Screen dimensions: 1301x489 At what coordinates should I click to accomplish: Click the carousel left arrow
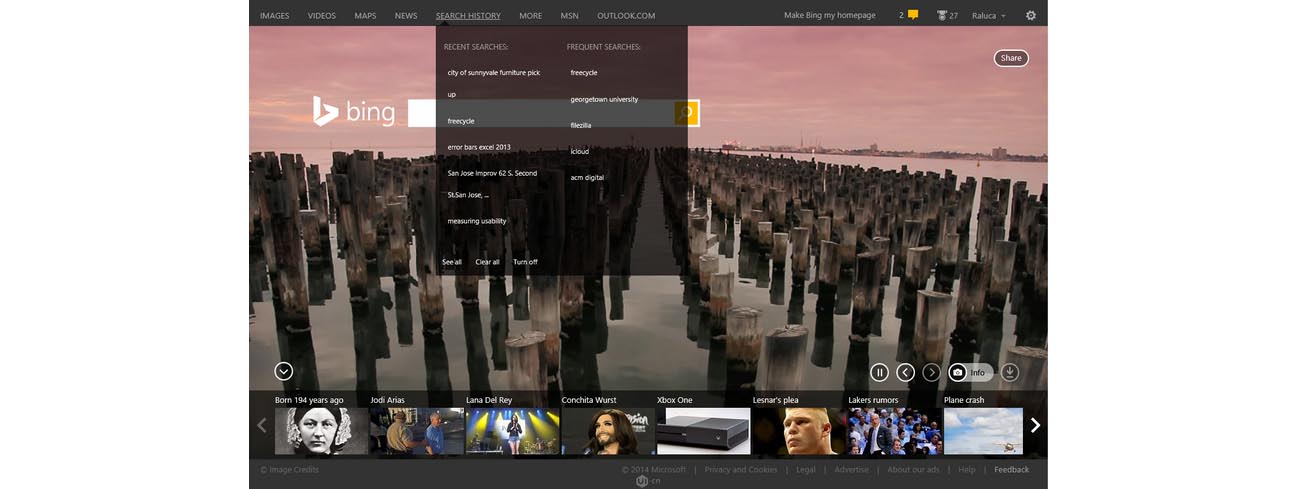tap(262, 425)
